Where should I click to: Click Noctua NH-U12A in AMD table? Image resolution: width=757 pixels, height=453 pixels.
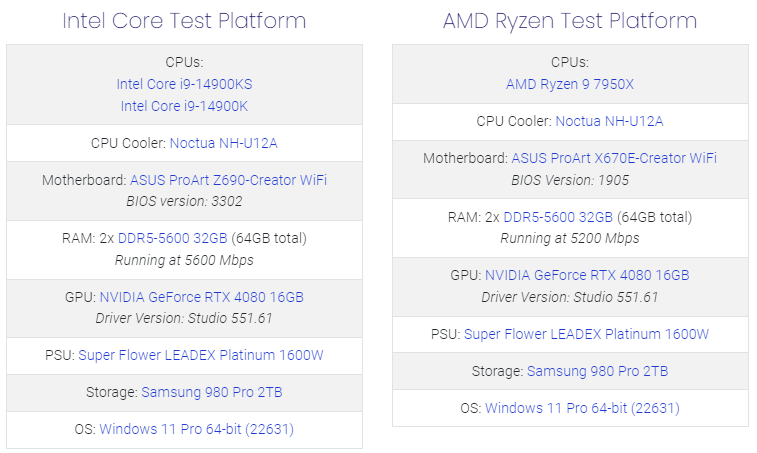[x=609, y=121]
